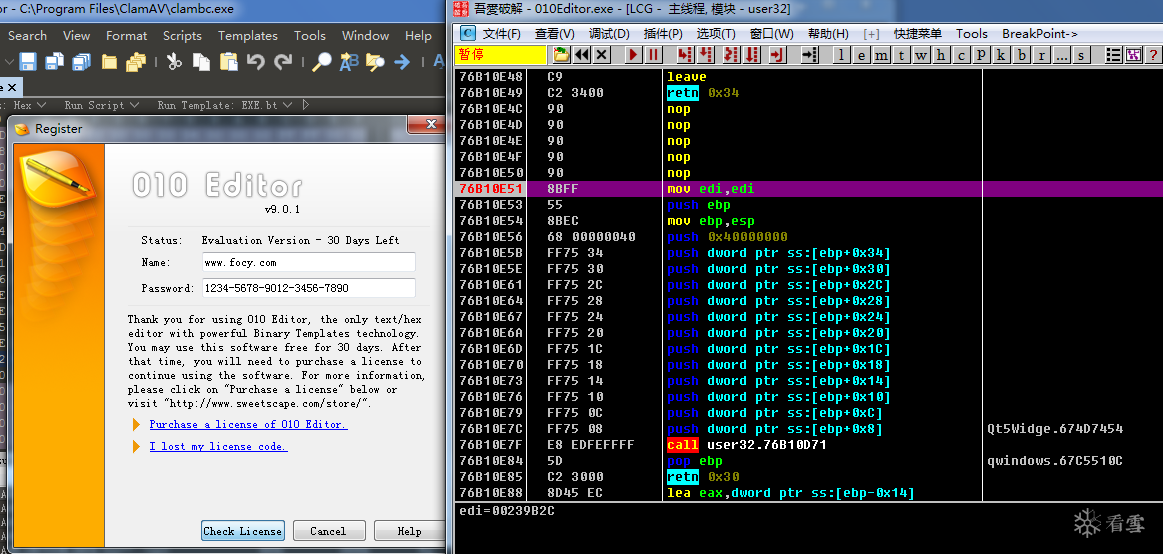Open the Format menu in 010 Editor

(127, 36)
